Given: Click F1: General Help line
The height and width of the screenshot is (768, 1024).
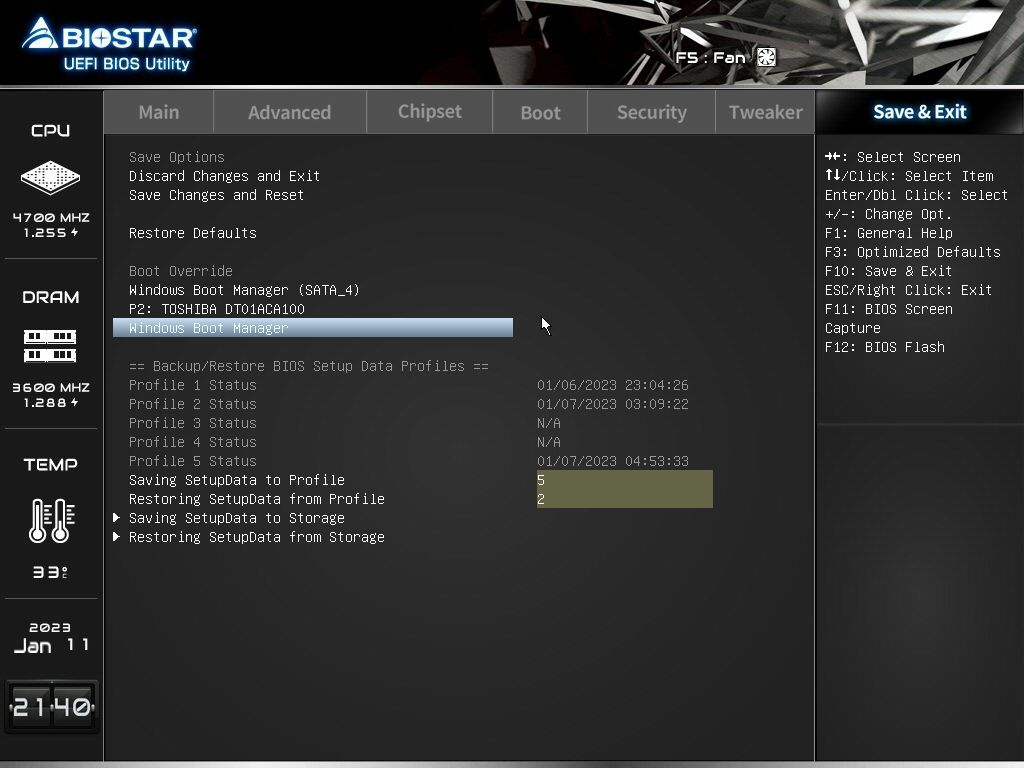Looking at the screenshot, I should 888,233.
